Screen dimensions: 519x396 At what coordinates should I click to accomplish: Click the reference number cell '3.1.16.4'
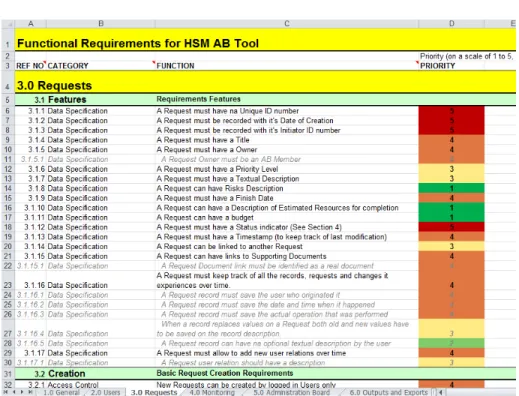point(31,329)
